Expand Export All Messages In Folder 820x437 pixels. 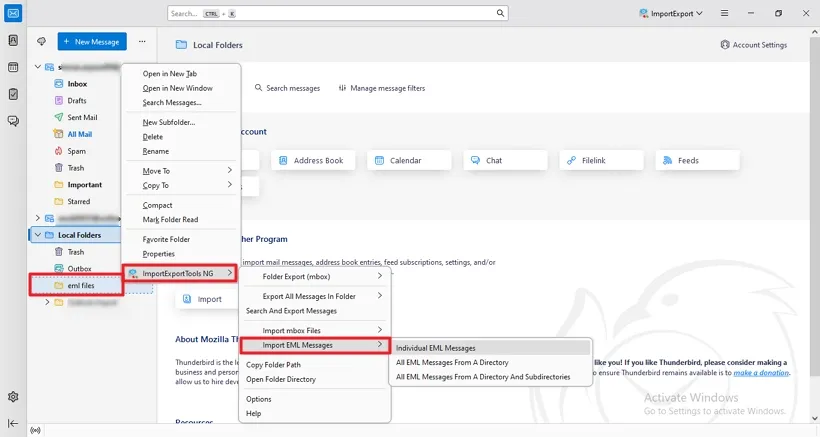315,296
